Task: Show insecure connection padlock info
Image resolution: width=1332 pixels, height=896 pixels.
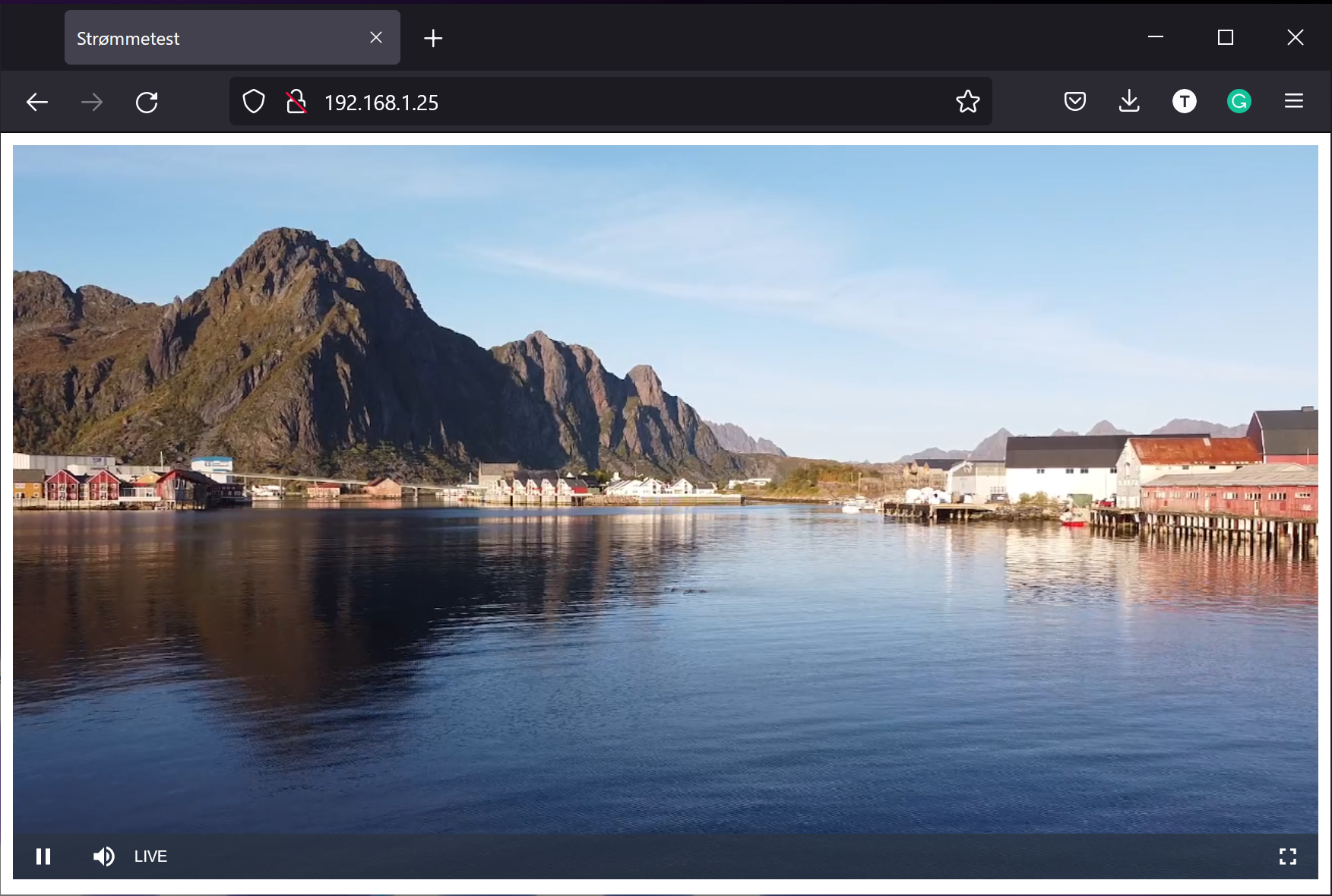Action: coord(296,102)
